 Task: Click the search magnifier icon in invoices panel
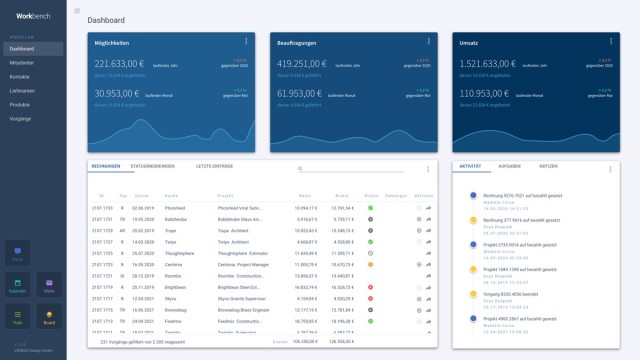[x=300, y=168]
